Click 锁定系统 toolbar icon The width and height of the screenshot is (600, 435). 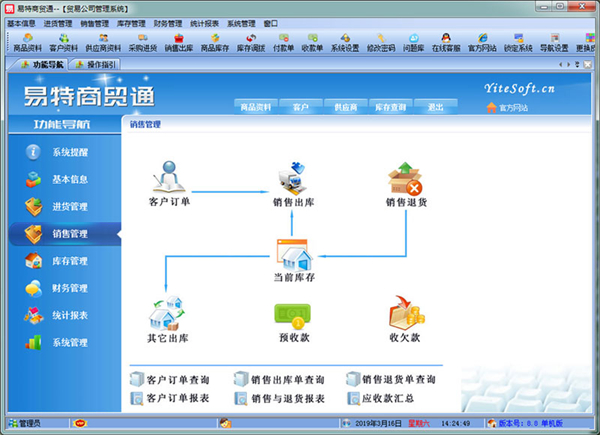tap(518, 42)
